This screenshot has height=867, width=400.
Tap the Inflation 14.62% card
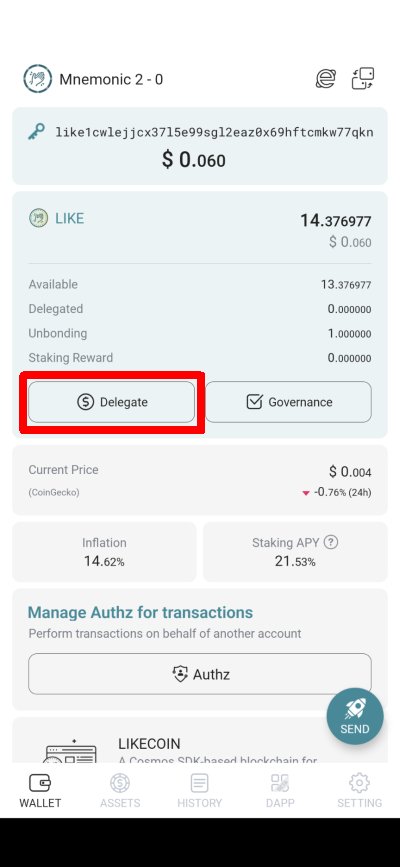(104, 552)
